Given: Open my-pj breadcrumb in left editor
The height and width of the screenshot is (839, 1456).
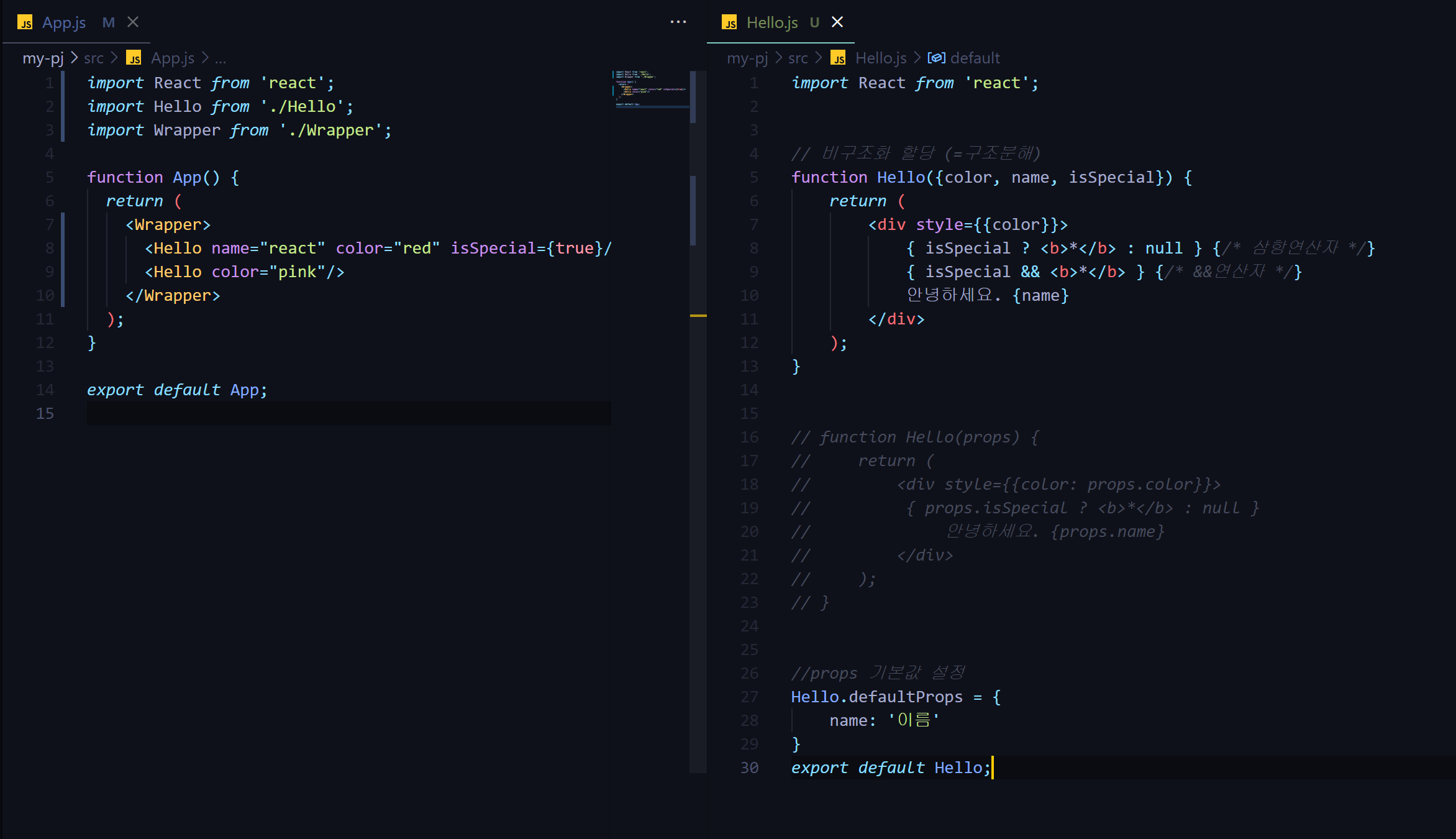Looking at the screenshot, I should click(43, 58).
